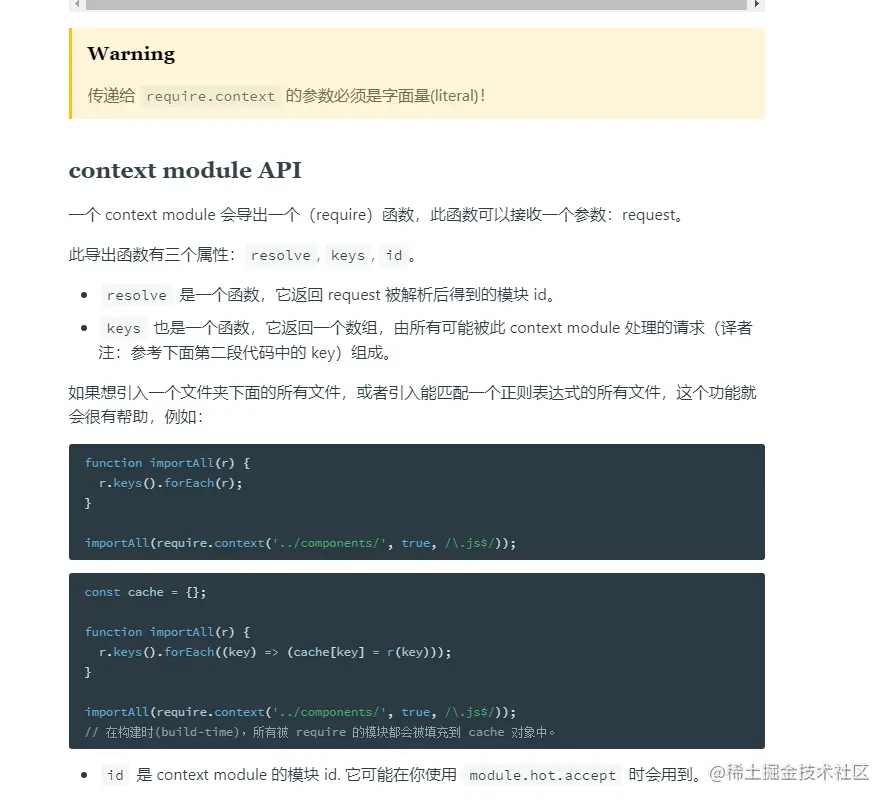
Task: Click the horizontal scrollbar thumb
Action: tap(416, 5)
